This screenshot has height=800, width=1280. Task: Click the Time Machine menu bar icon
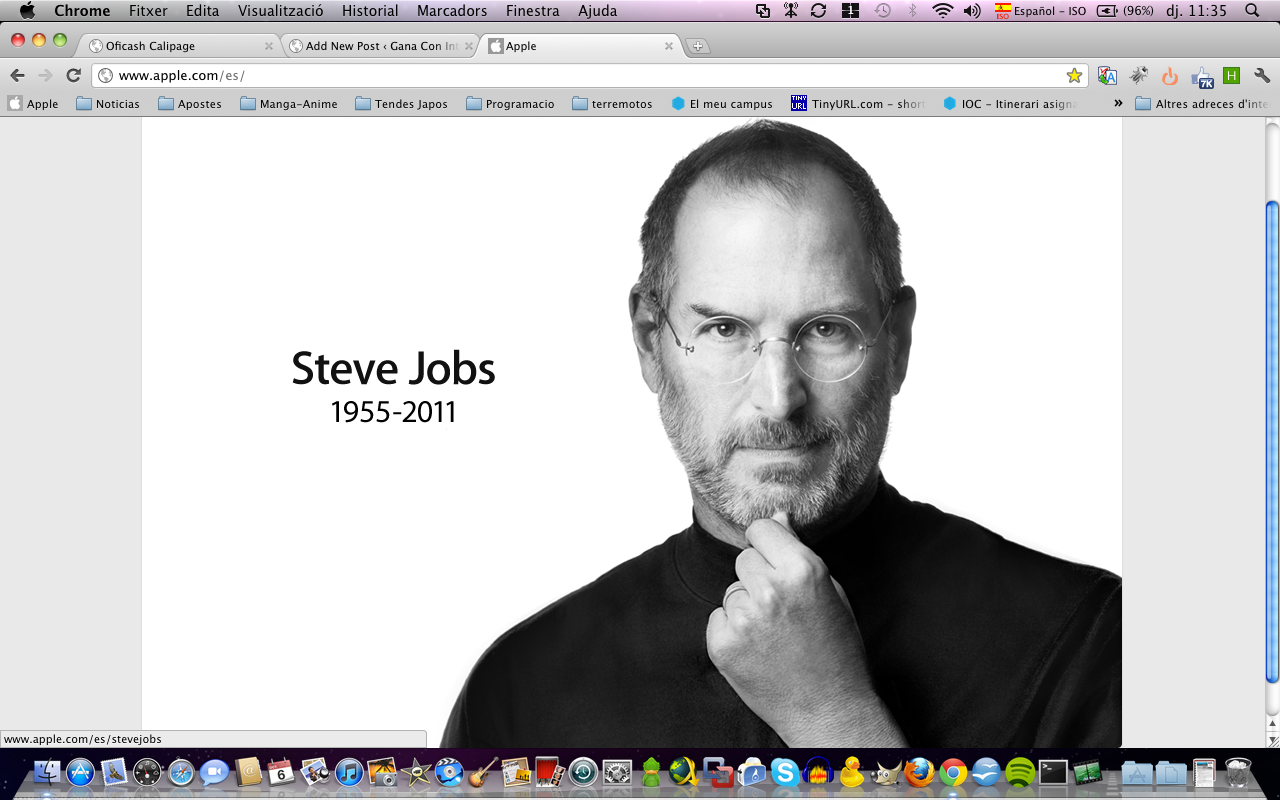point(882,11)
